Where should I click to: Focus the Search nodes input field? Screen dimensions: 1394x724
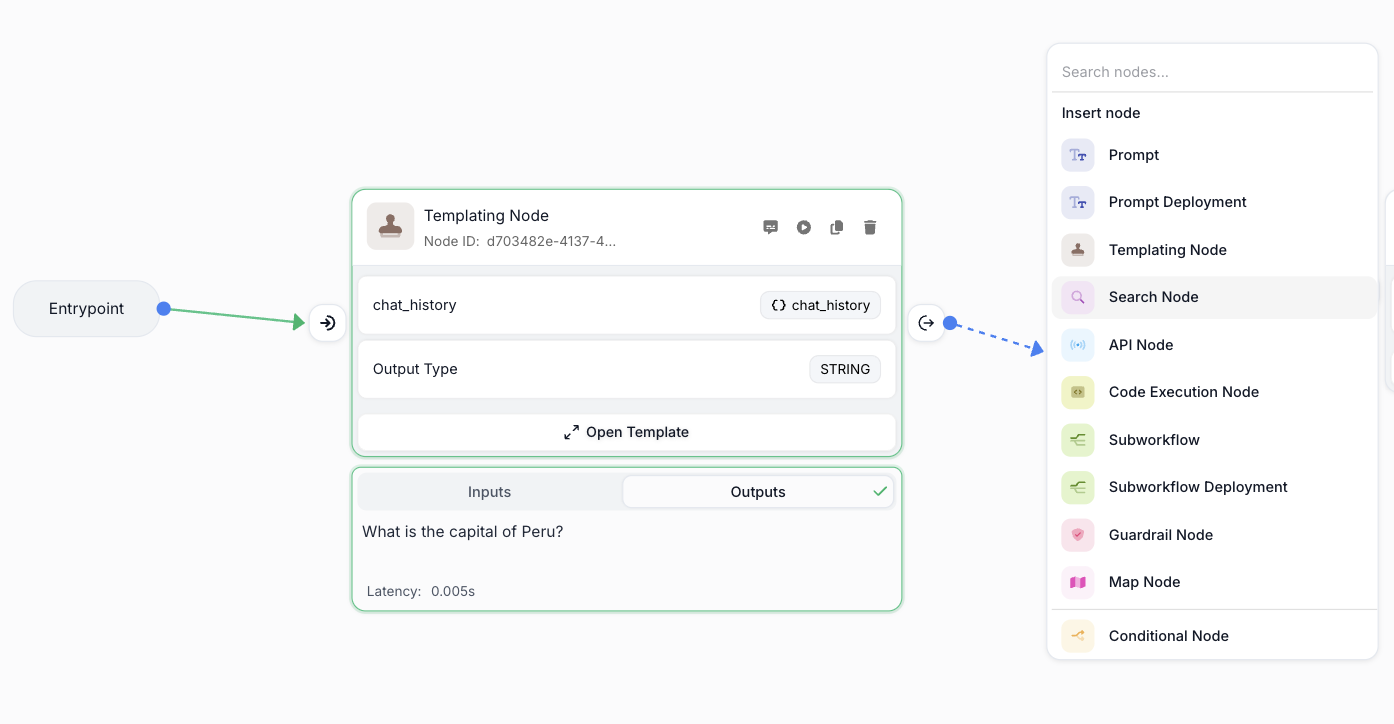tap(1212, 72)
